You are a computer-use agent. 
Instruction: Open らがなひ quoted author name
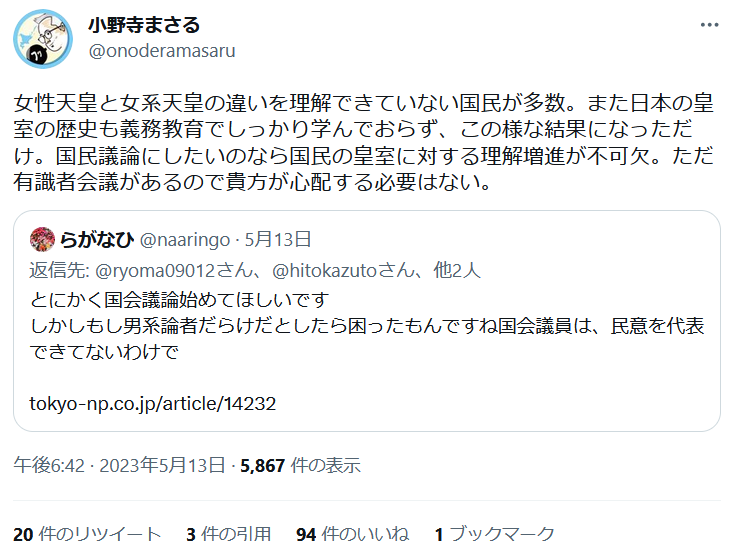pos(97,239)
